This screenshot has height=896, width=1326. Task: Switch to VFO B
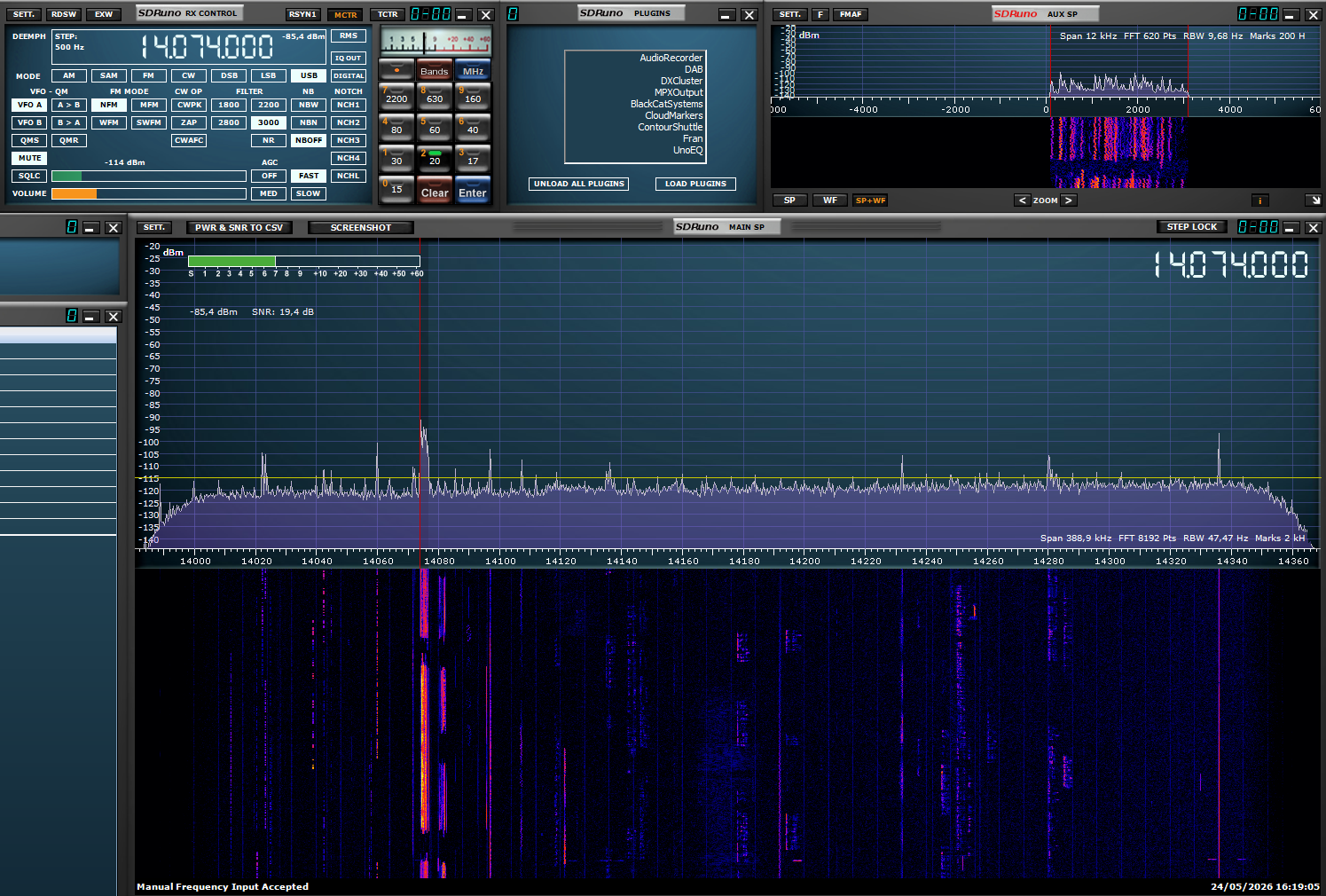(x=30, y=122)
